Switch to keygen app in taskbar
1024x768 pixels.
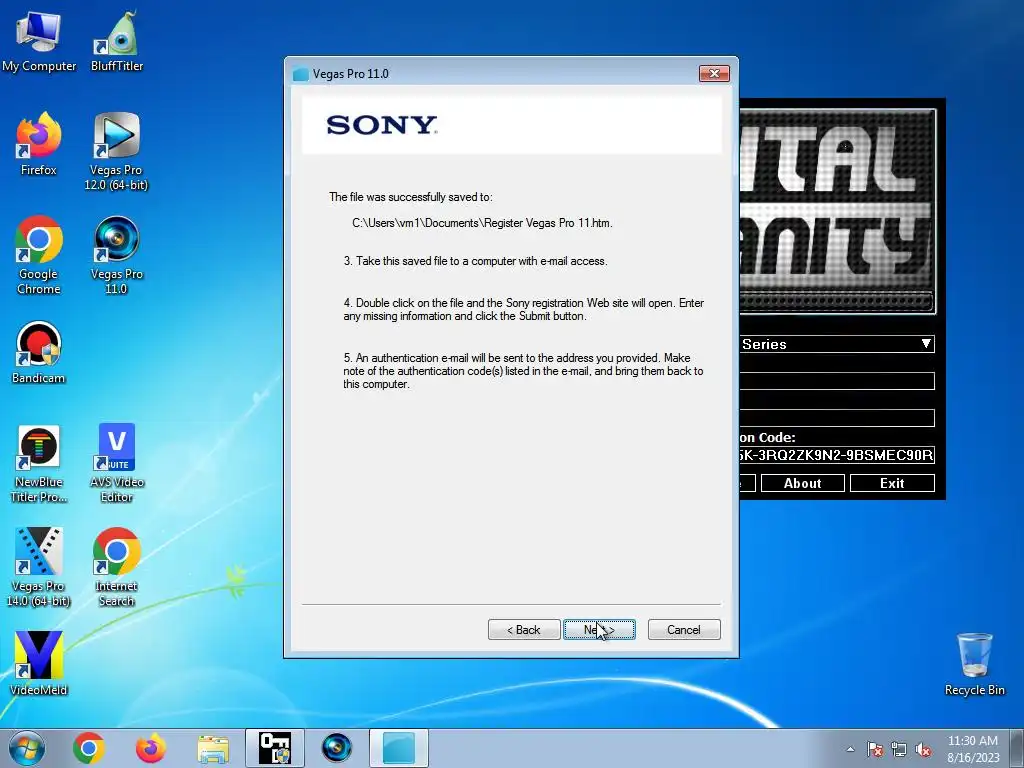click(275, 748)
